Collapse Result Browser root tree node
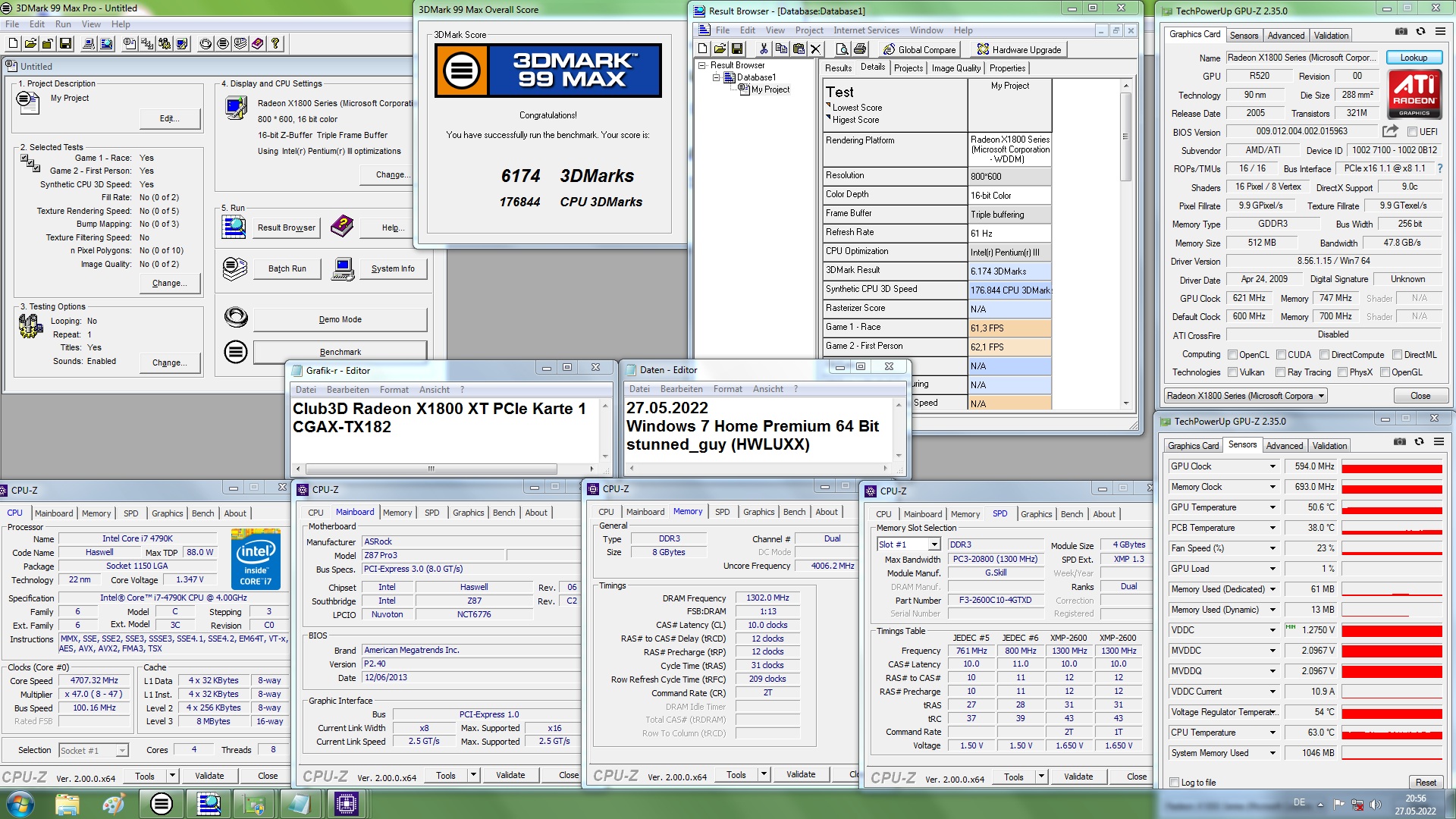1456x819 pixels. [702, 65]
